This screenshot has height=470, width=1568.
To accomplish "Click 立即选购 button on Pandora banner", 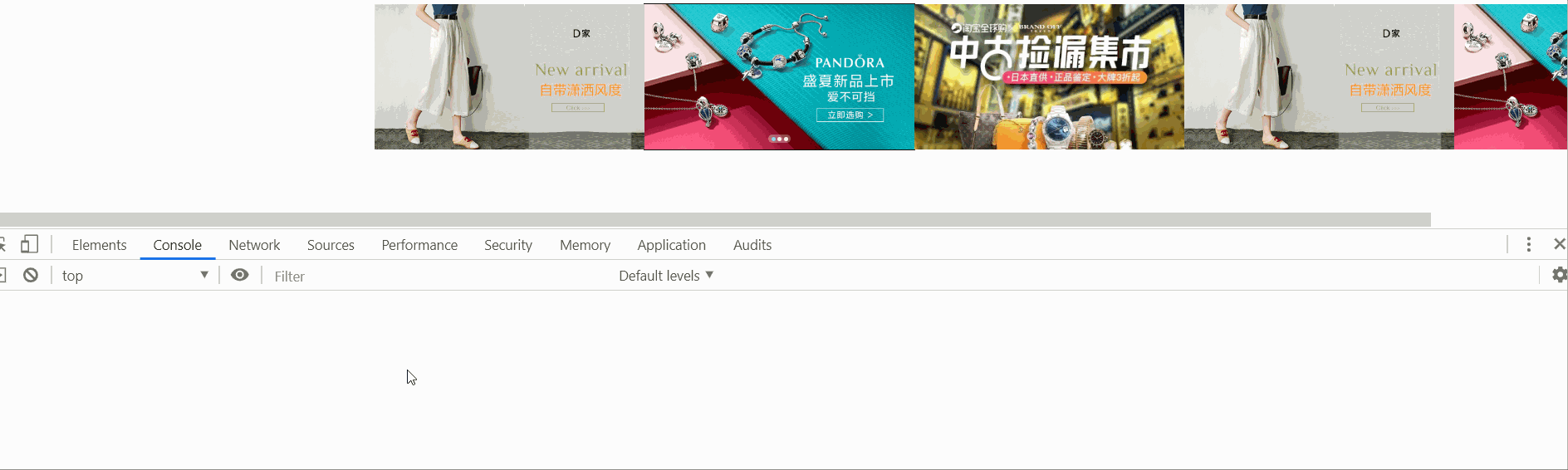I will click(850, 115).
